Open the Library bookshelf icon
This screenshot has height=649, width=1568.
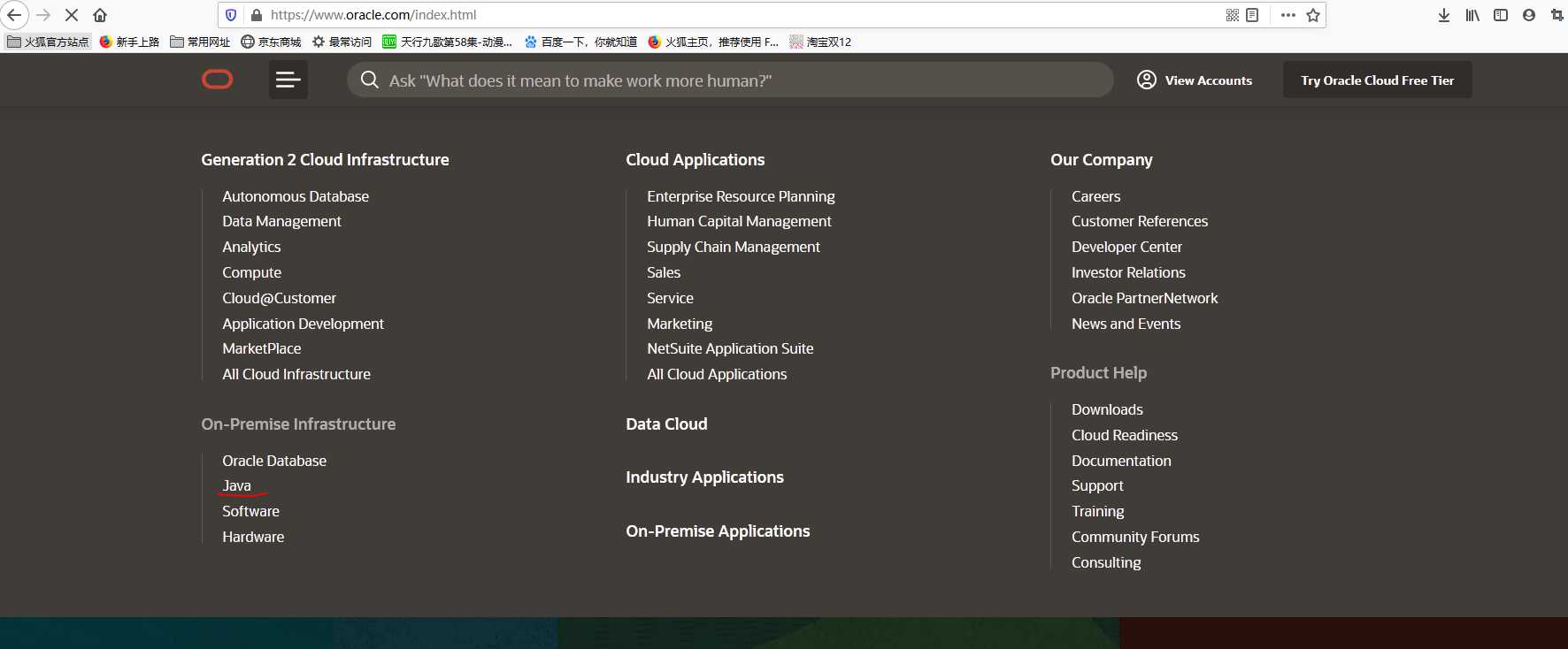[1472, 15]
